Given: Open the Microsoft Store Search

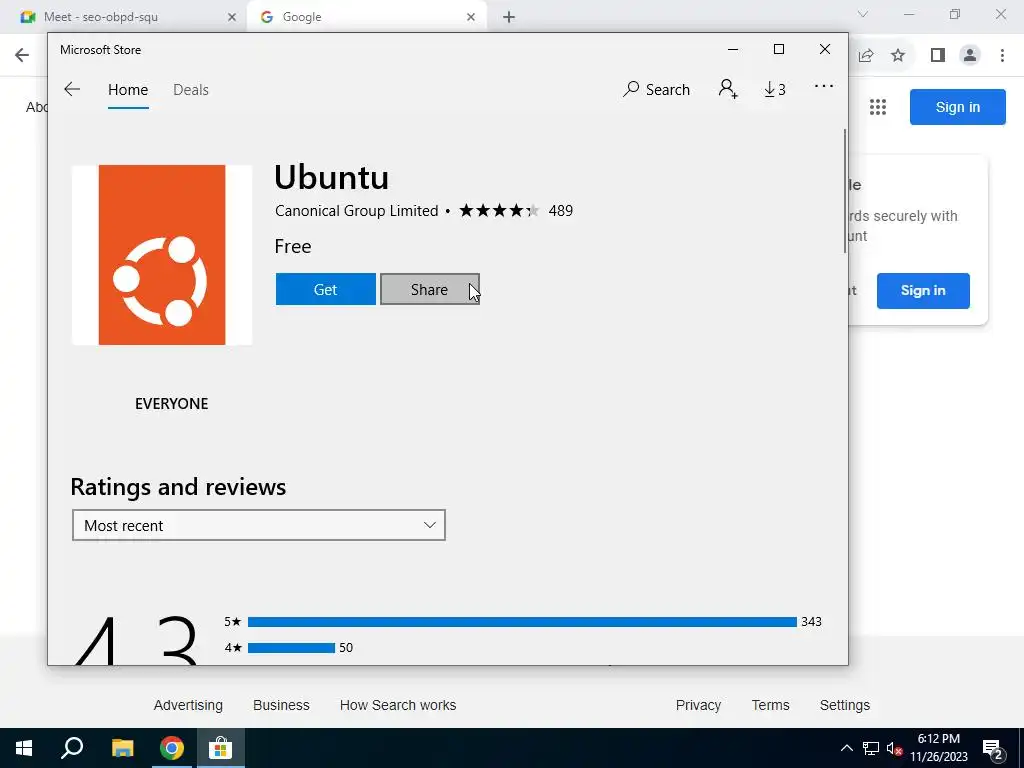Looking at the screenshot, I should (x=656, y=89).
